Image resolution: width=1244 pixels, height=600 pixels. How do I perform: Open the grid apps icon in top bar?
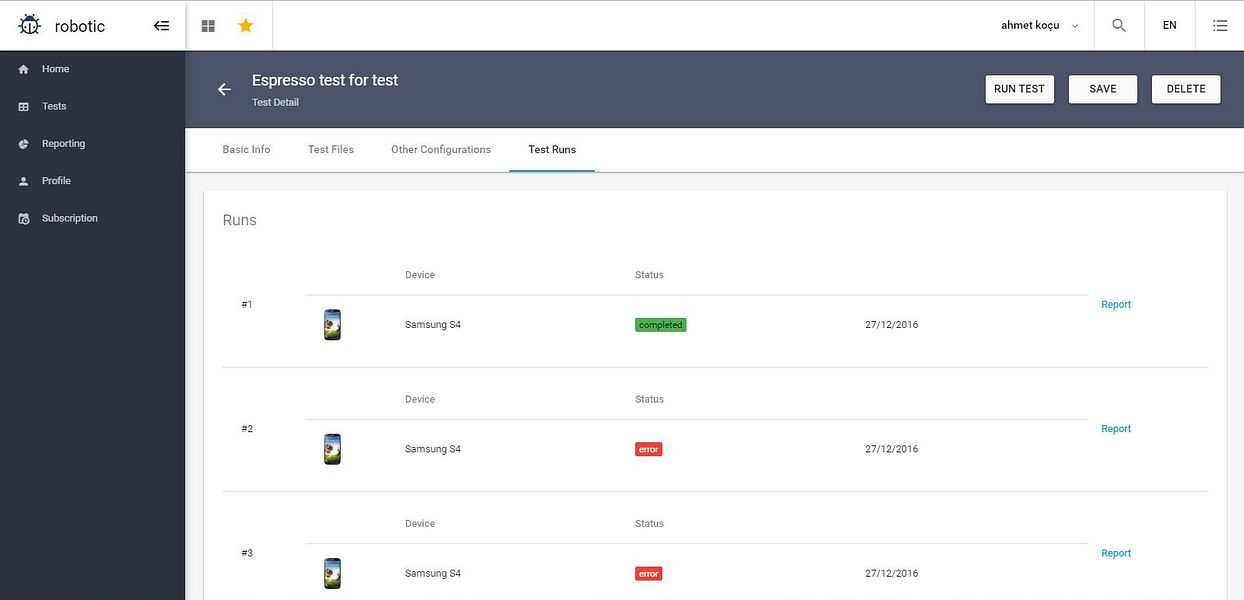(x=208, y=26)
